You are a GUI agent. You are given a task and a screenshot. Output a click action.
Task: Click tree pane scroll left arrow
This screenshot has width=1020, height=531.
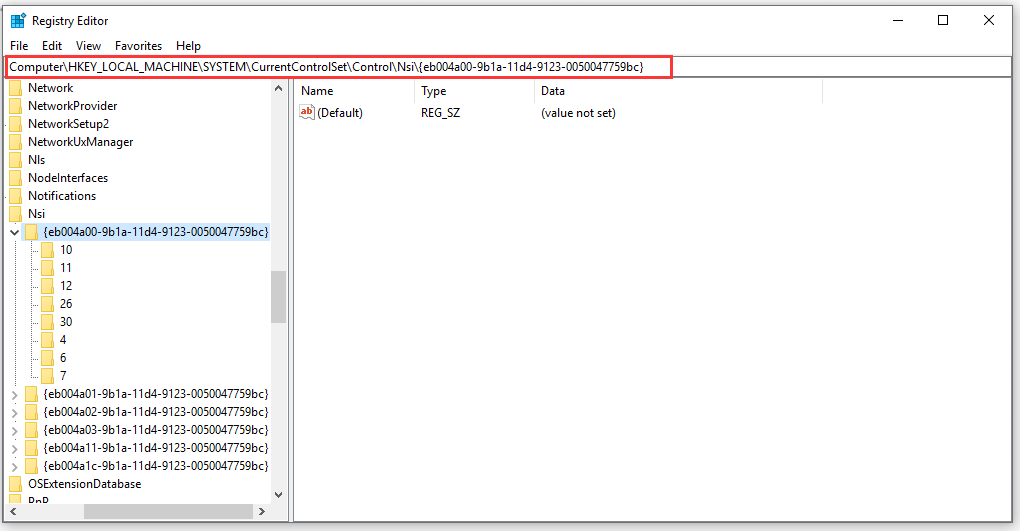click(13, 511)
